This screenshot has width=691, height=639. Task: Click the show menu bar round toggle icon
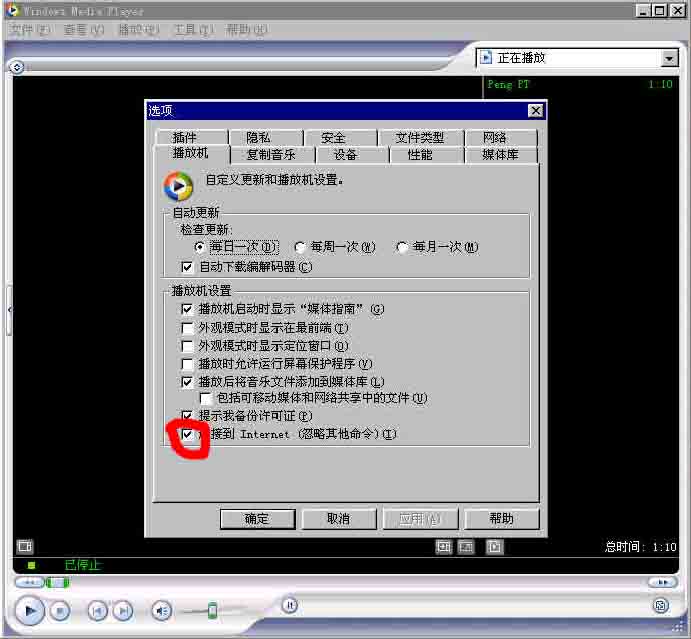(x=17, y=67)
